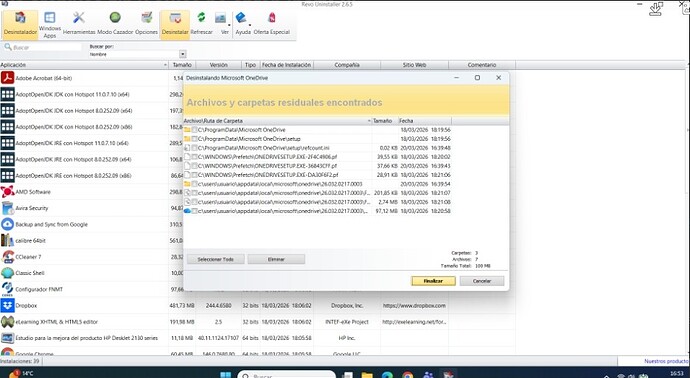Viewport: 690px width, 378px height.
Task: Click the Tamaño header in leftovers list
Action: point(385,121)
